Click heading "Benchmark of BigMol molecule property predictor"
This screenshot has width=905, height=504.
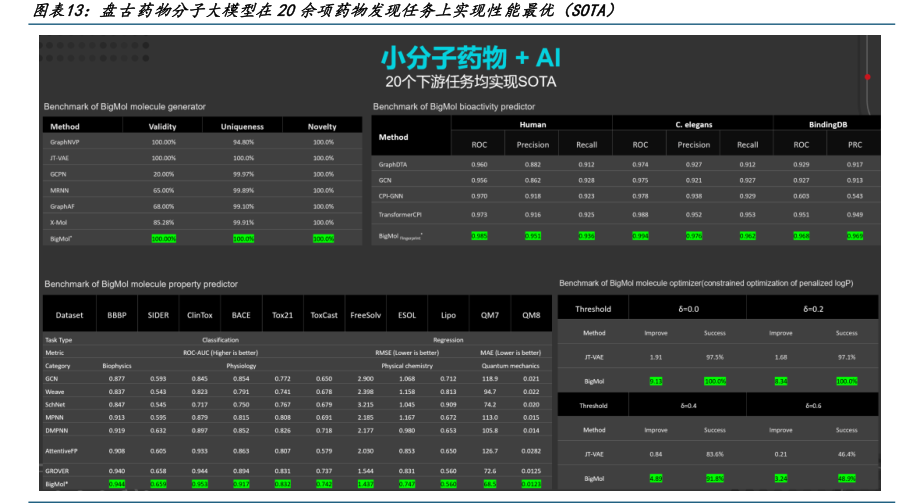(141, 284)
